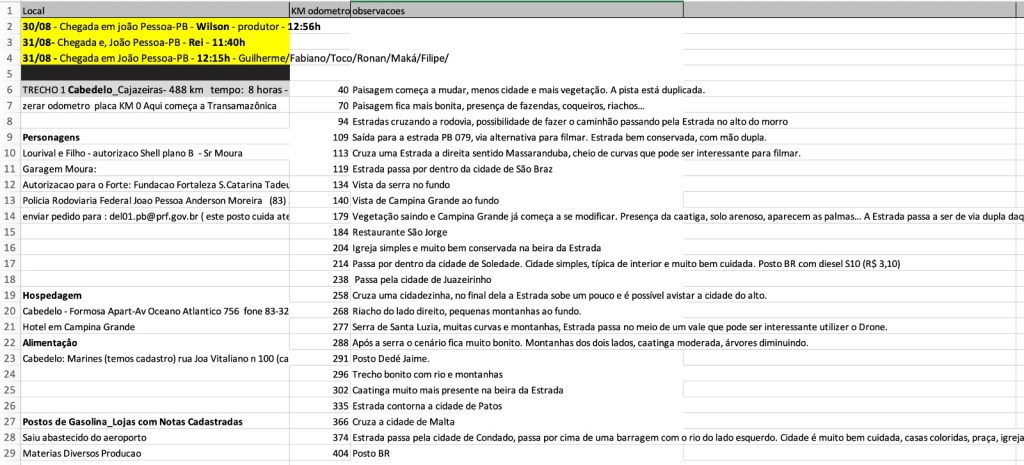This screenshot has width=1024, height=465.
Task: Select the yellow cell about Wilson's arrival
Action: pos(150,26)
